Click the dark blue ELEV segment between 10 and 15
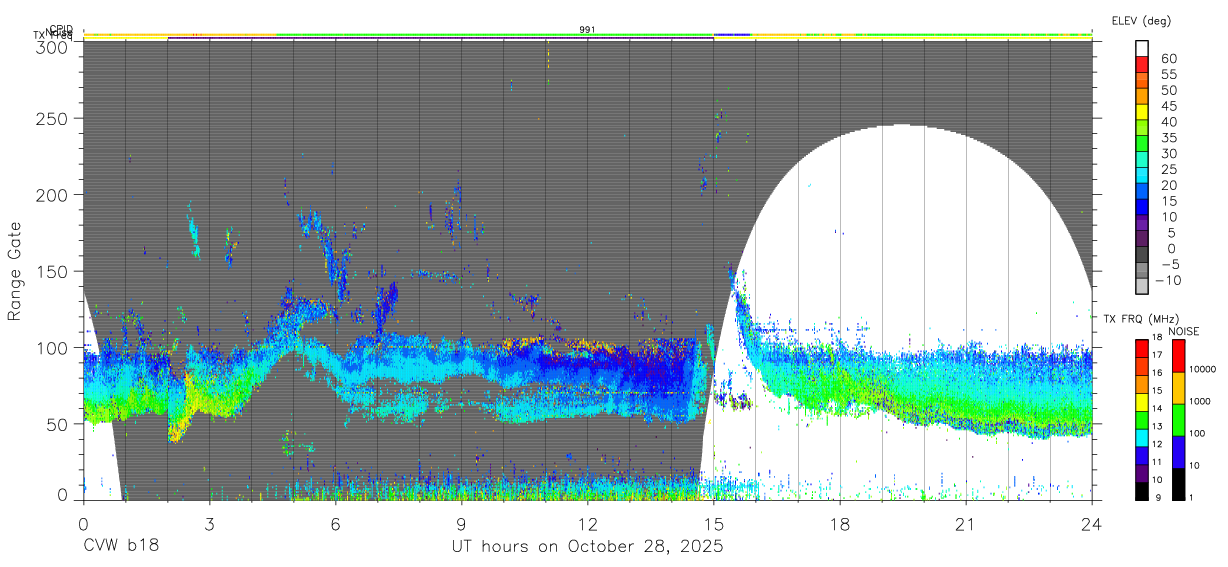 [x=1142, y=207]
